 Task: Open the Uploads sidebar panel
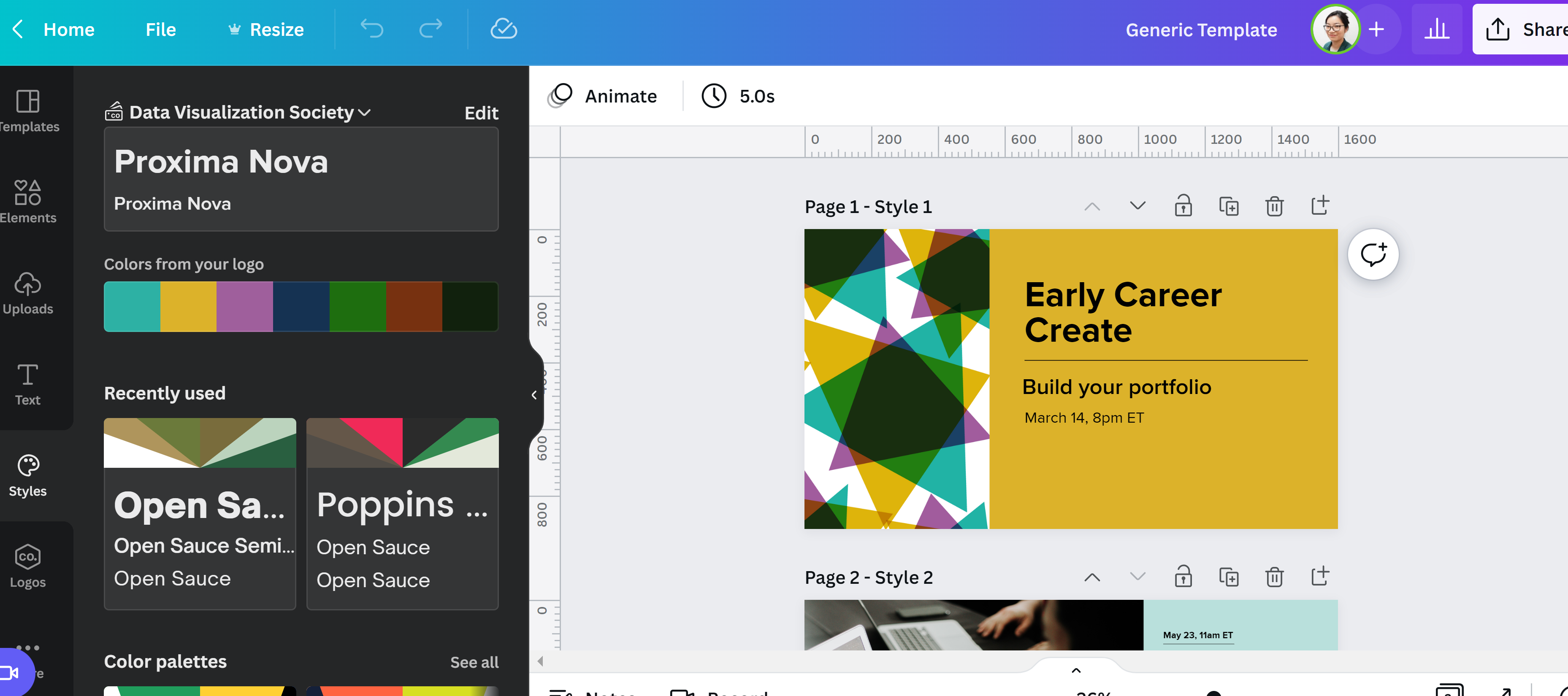28,293
